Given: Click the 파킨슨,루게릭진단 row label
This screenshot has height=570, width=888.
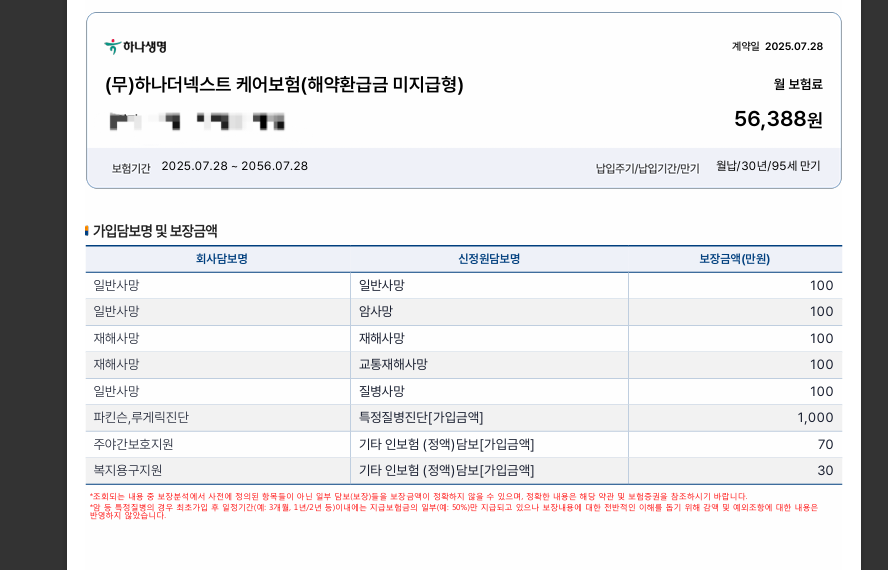Looking at the screenshot, I should [x=141, y=418].
